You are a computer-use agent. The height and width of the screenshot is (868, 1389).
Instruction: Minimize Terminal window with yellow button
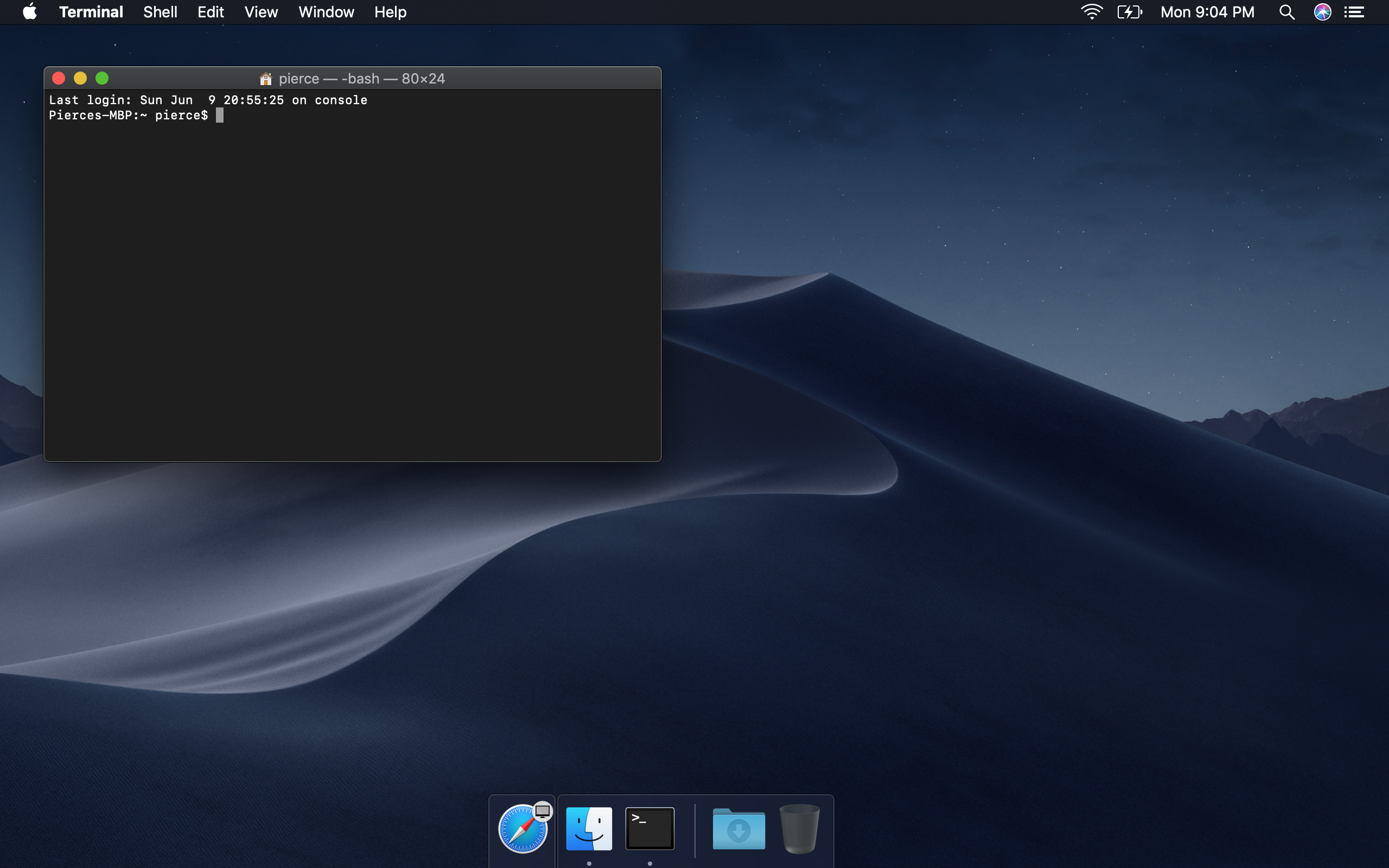click(80, 78)
